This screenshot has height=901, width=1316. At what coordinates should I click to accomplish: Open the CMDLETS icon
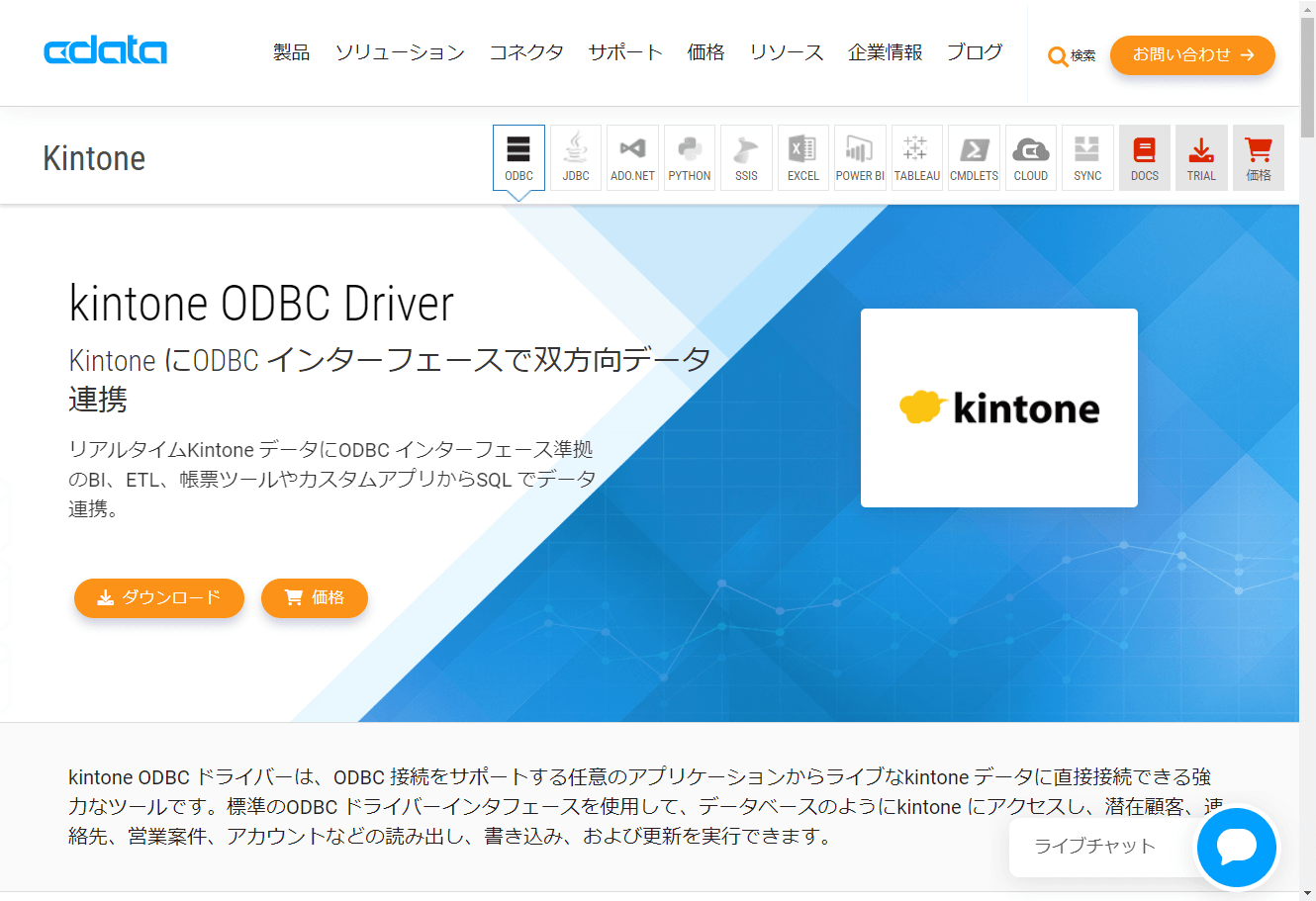(974, 156)
